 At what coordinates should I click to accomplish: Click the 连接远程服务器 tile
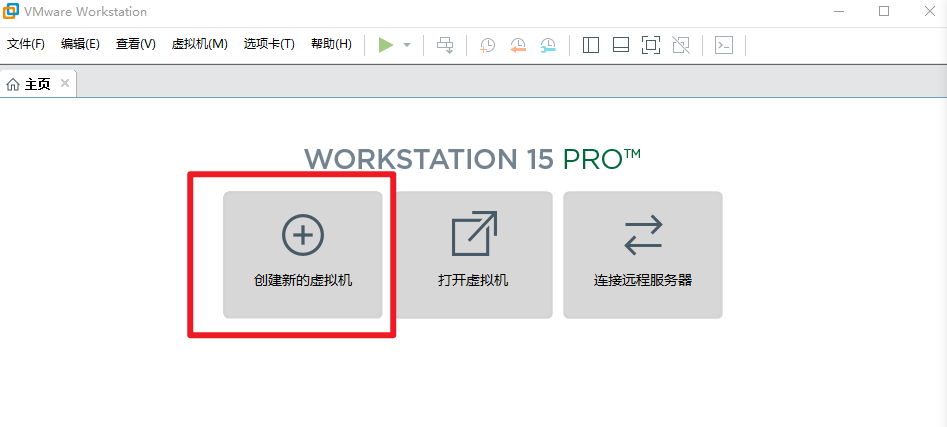(643, 254)
